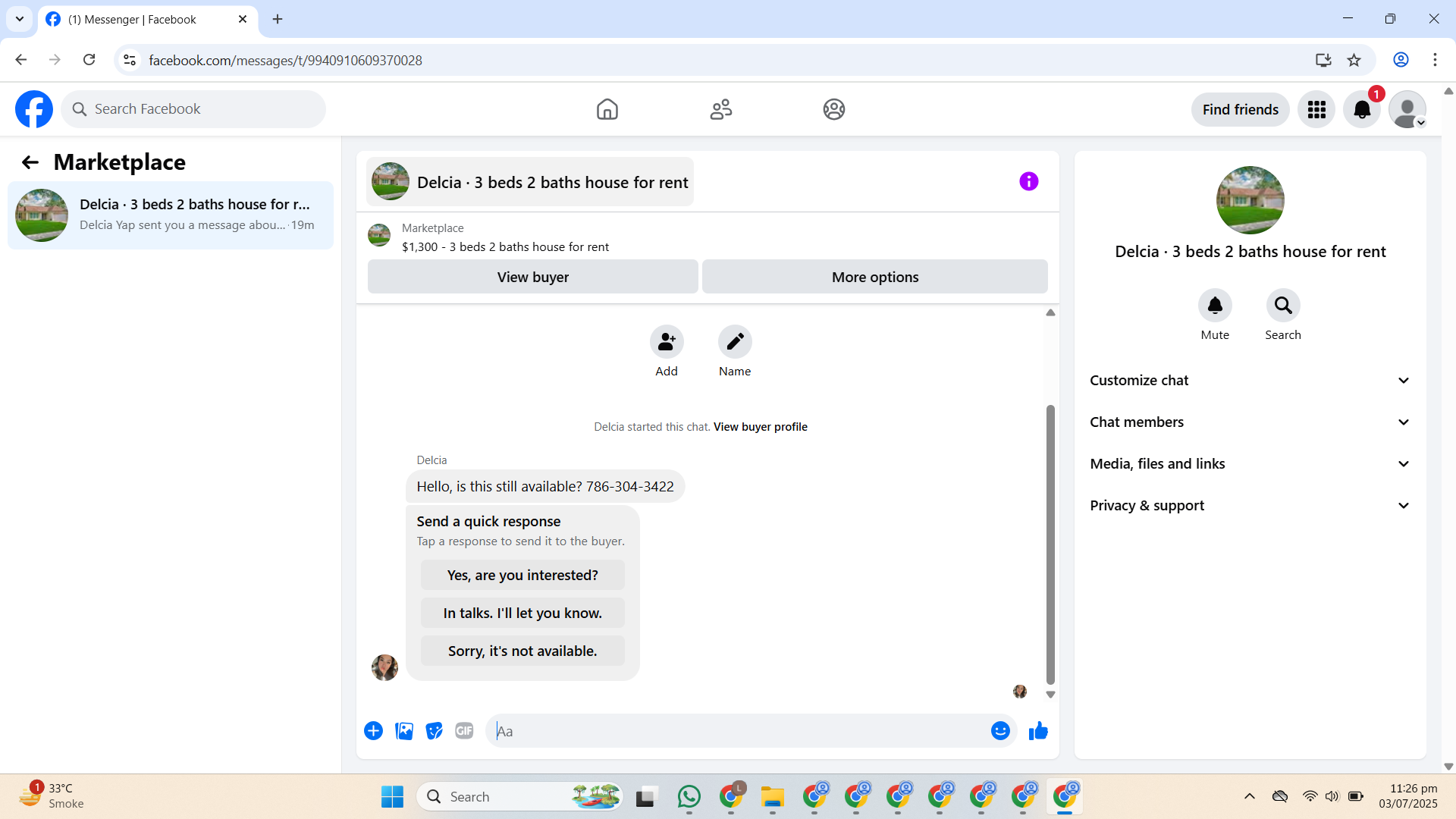Send quick reply "Yes, are you interested?"
Viewport: 1456px width, 819px height.
pyautogui.click(x=522, y=576)
